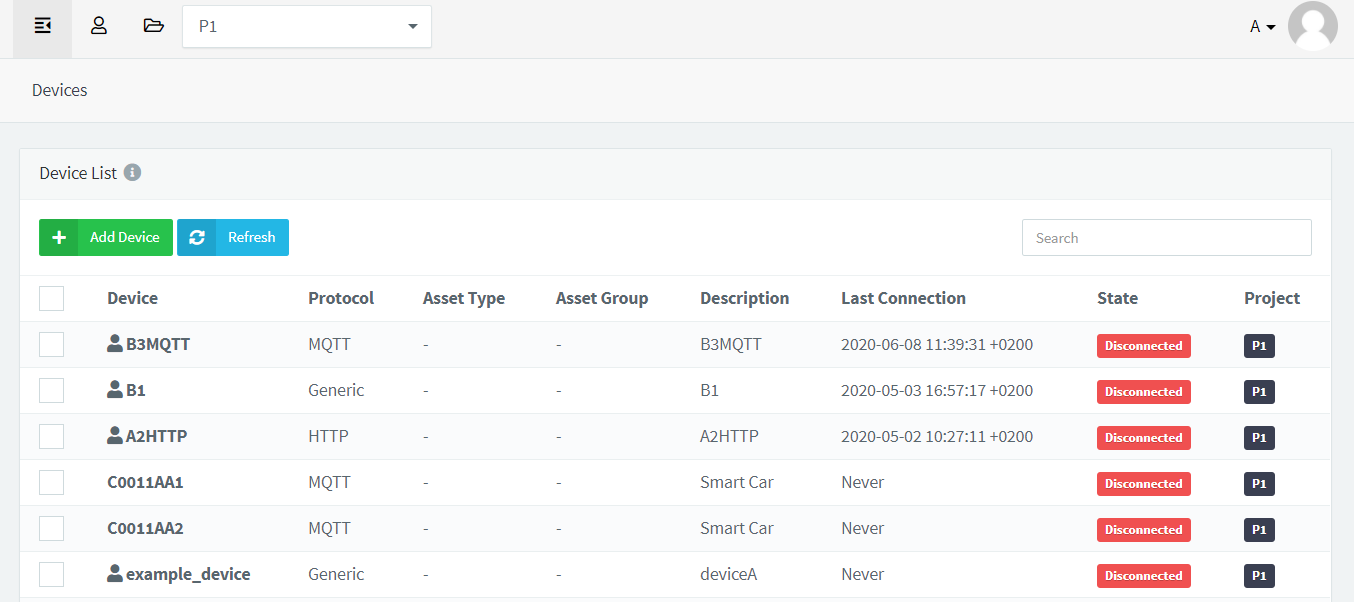Sort the table by the Last Connection column

pos(903,298)
